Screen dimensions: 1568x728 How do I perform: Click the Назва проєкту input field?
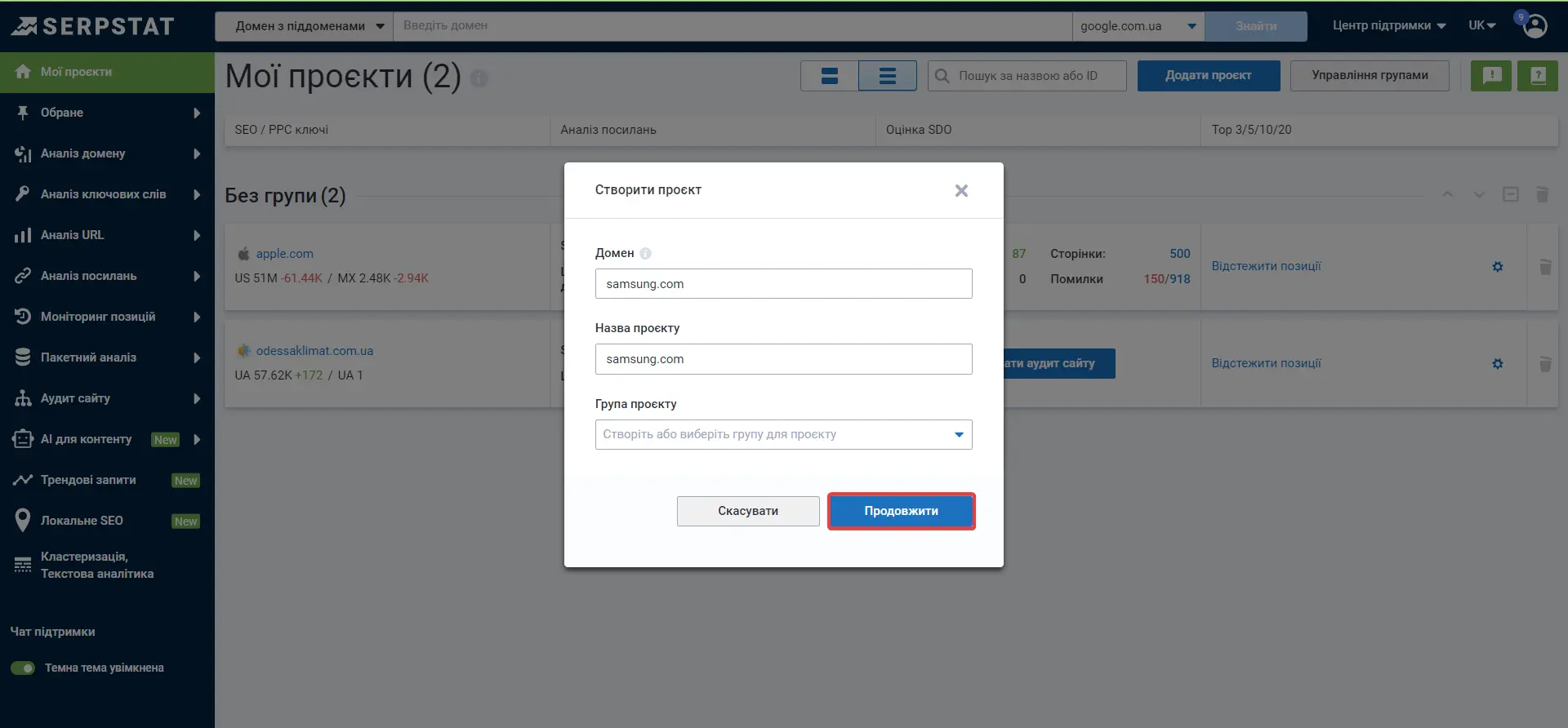pyautogui.click(x=784, y=359)
